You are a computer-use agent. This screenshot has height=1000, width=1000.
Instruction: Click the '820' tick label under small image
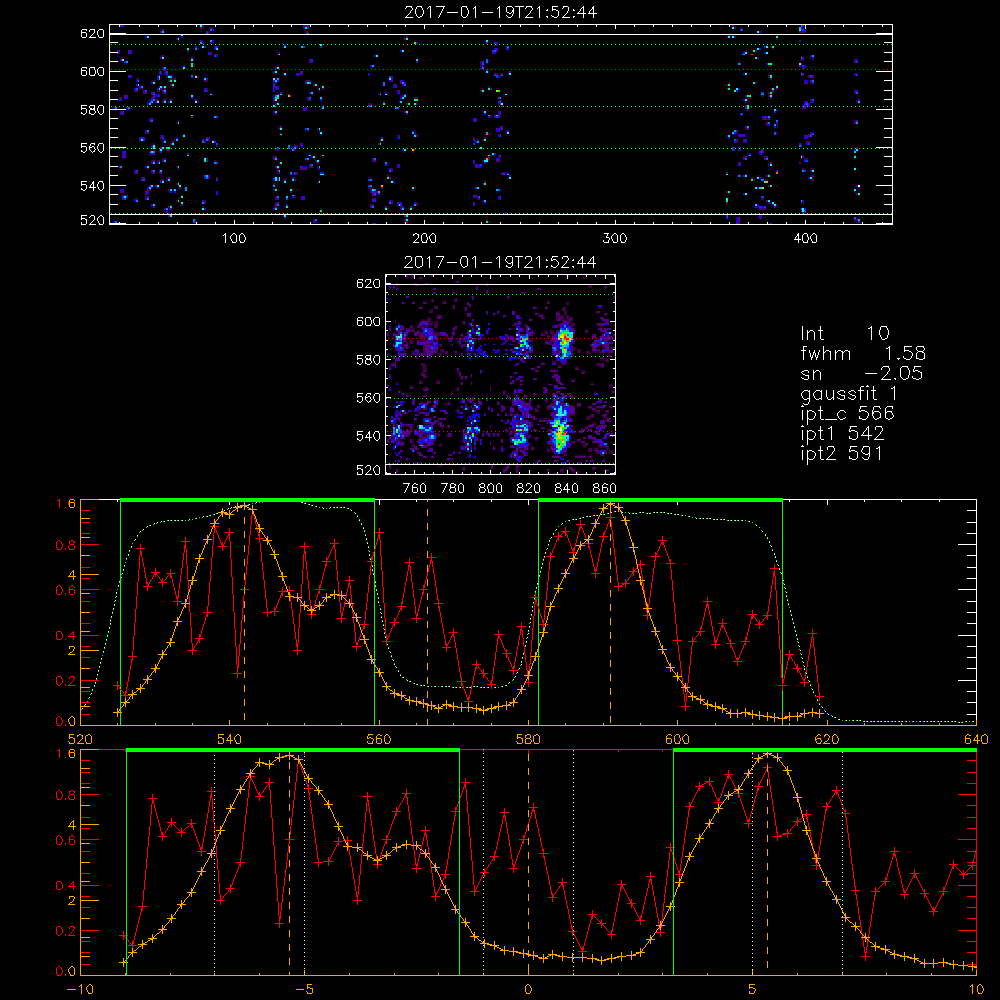click(x=529, y=489)
